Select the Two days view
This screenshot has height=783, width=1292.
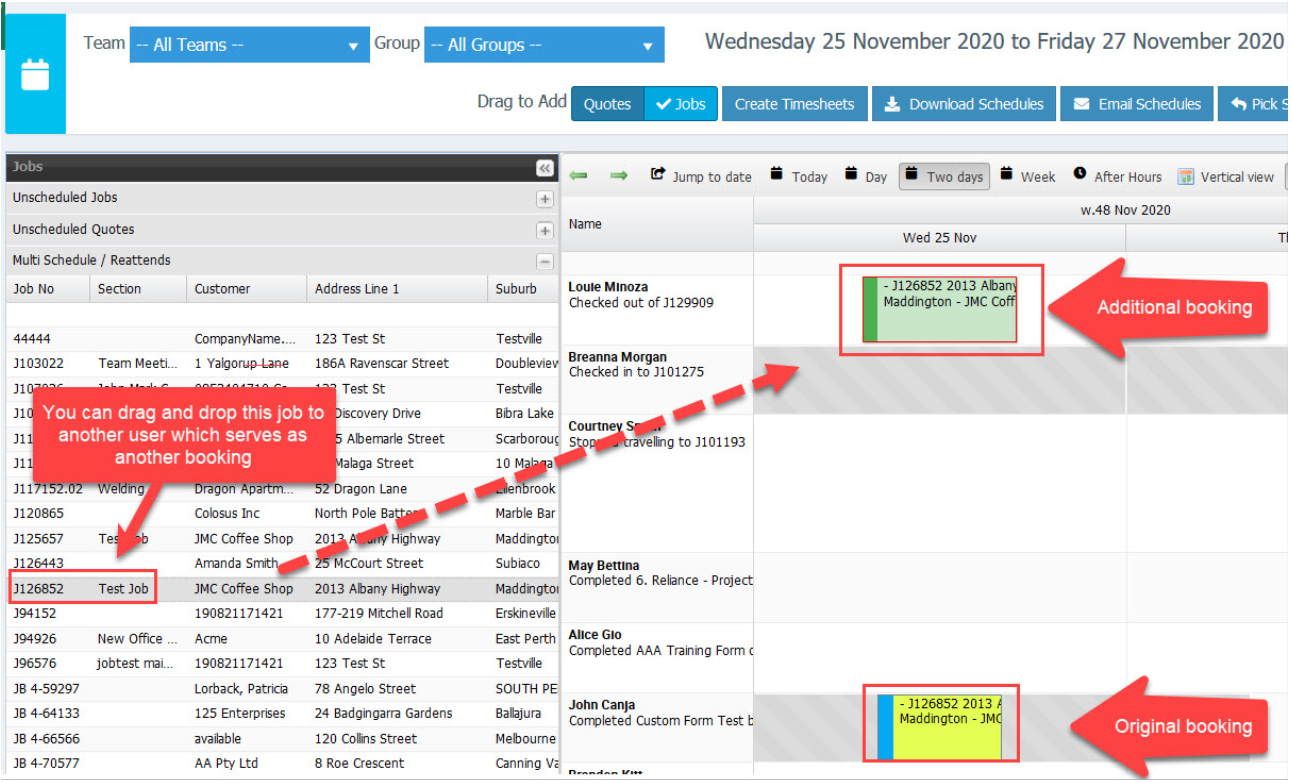[944, 177]
